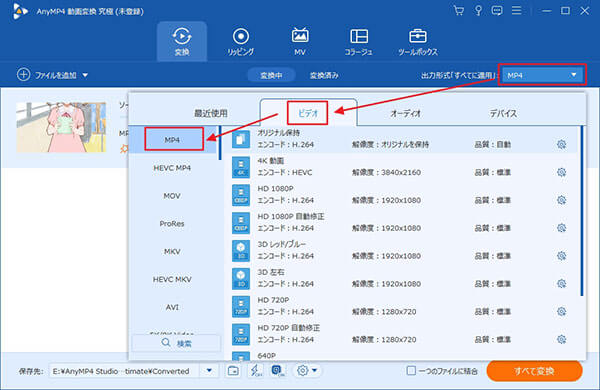The width and height of the screenshot is (600, 390).
Task: Show the 変換中 converting list
Action: click(x=271, y=75)
